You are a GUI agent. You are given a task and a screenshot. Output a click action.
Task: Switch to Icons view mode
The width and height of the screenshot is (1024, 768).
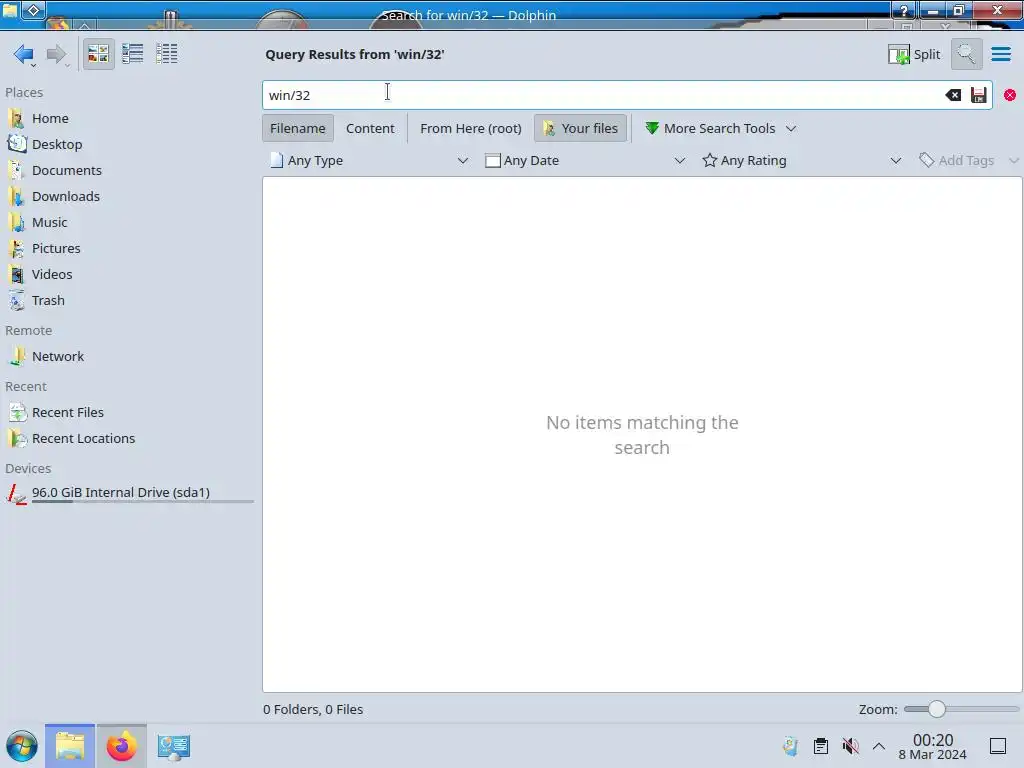coord(99,54)
